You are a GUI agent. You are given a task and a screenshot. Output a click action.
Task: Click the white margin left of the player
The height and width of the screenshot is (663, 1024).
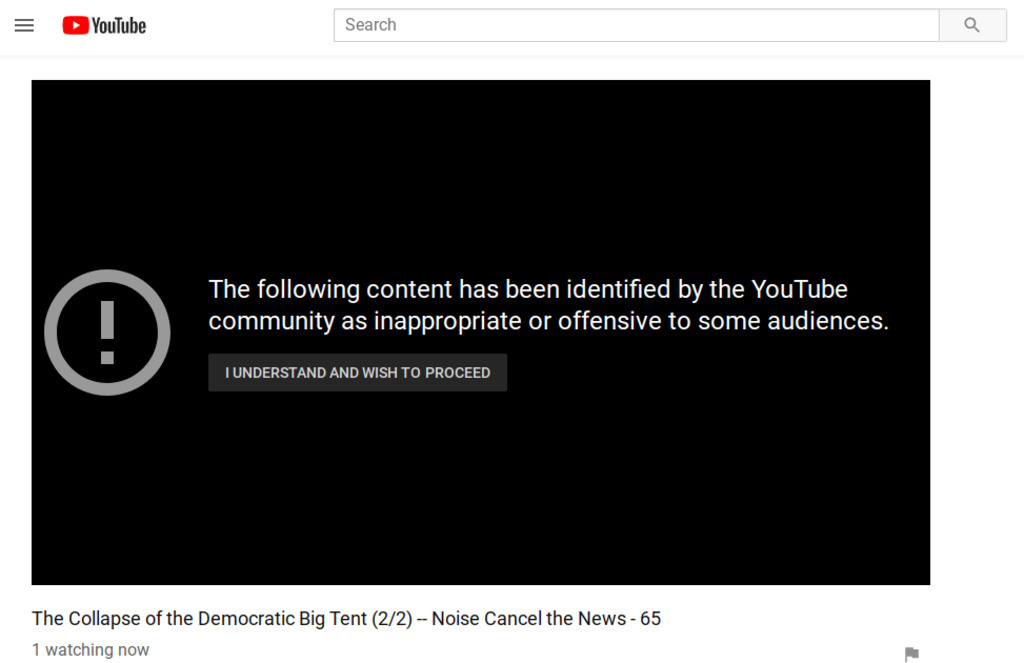tap(15, 330)
